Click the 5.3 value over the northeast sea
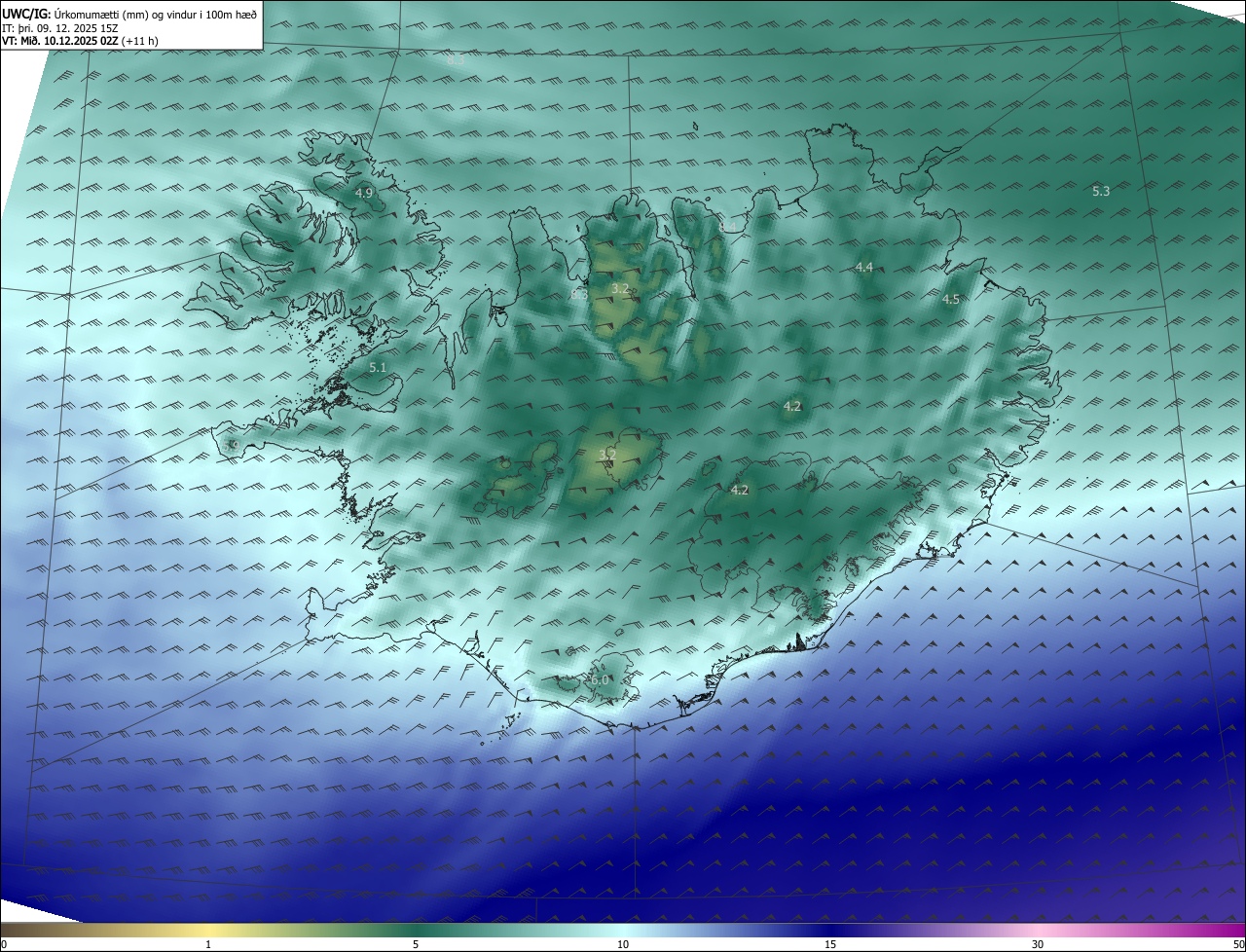 (1101, 191)
